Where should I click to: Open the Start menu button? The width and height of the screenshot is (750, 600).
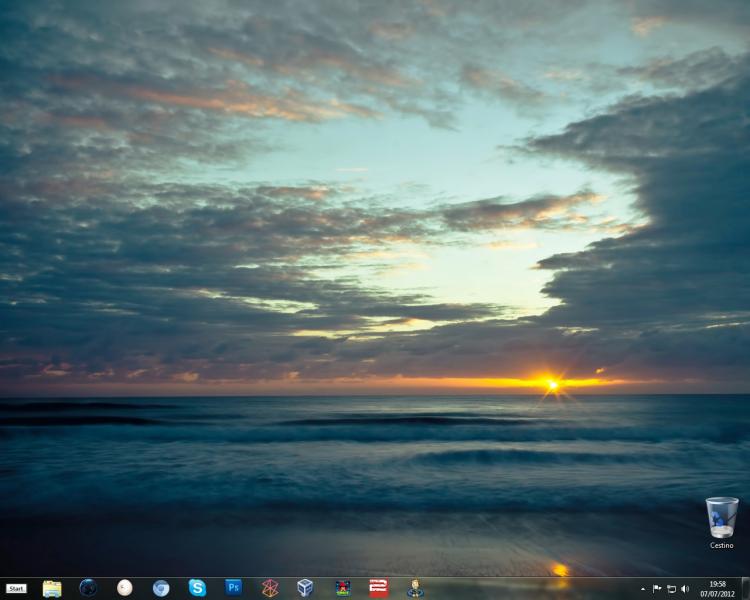[16, 589]
